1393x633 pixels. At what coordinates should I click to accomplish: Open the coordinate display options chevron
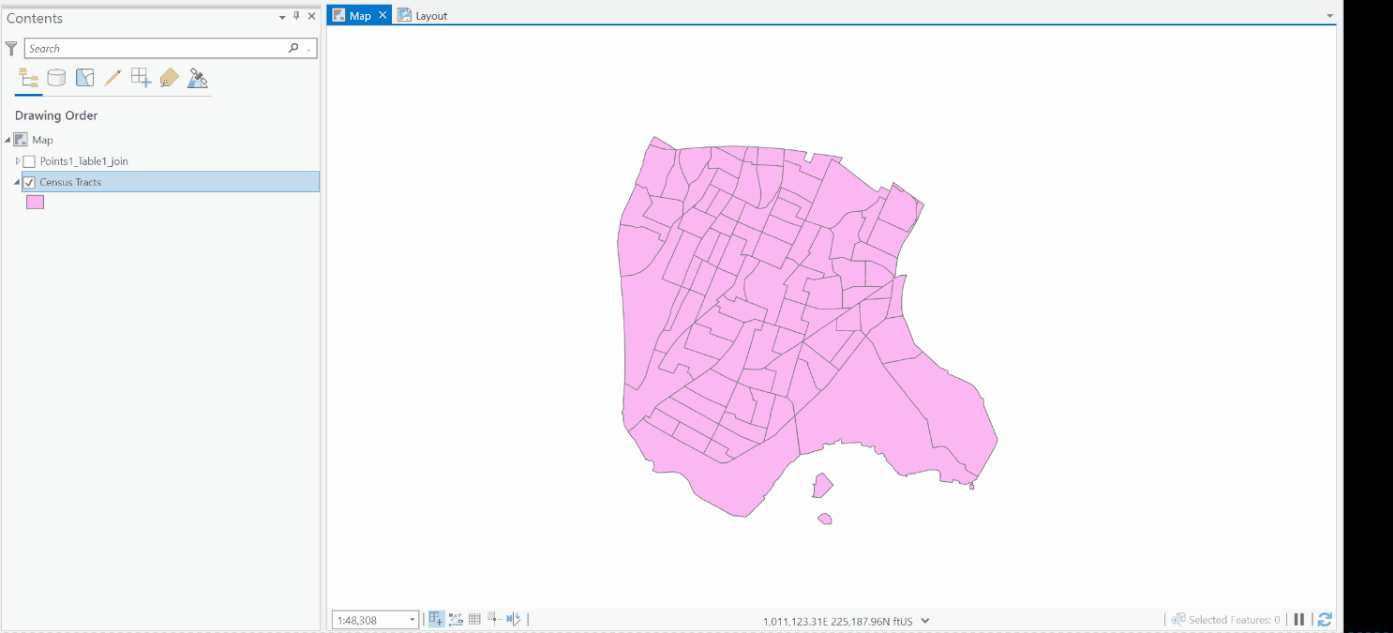(925, 619)
